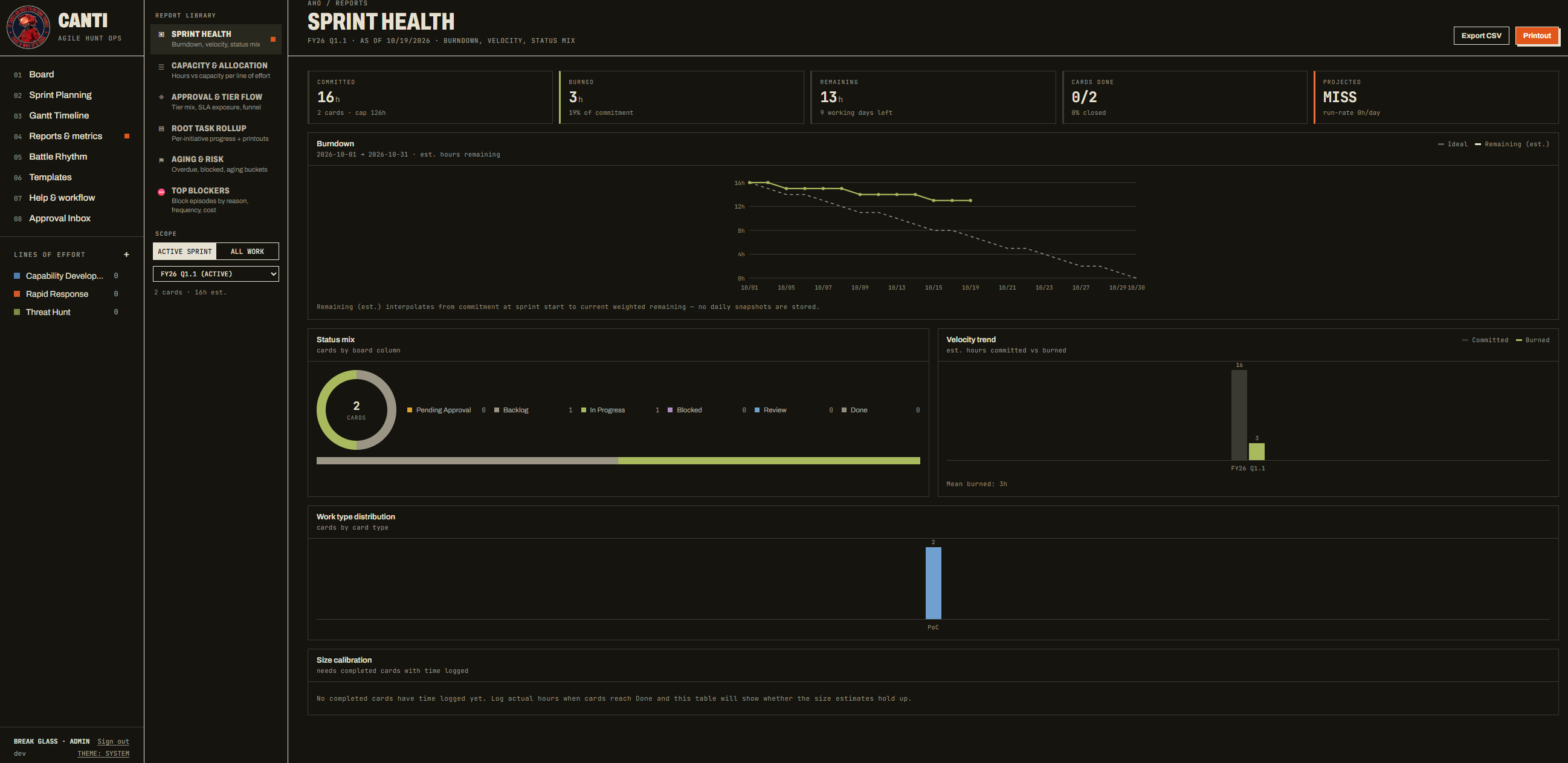Open the Approval & Tier Flow report

pos(216,102)
